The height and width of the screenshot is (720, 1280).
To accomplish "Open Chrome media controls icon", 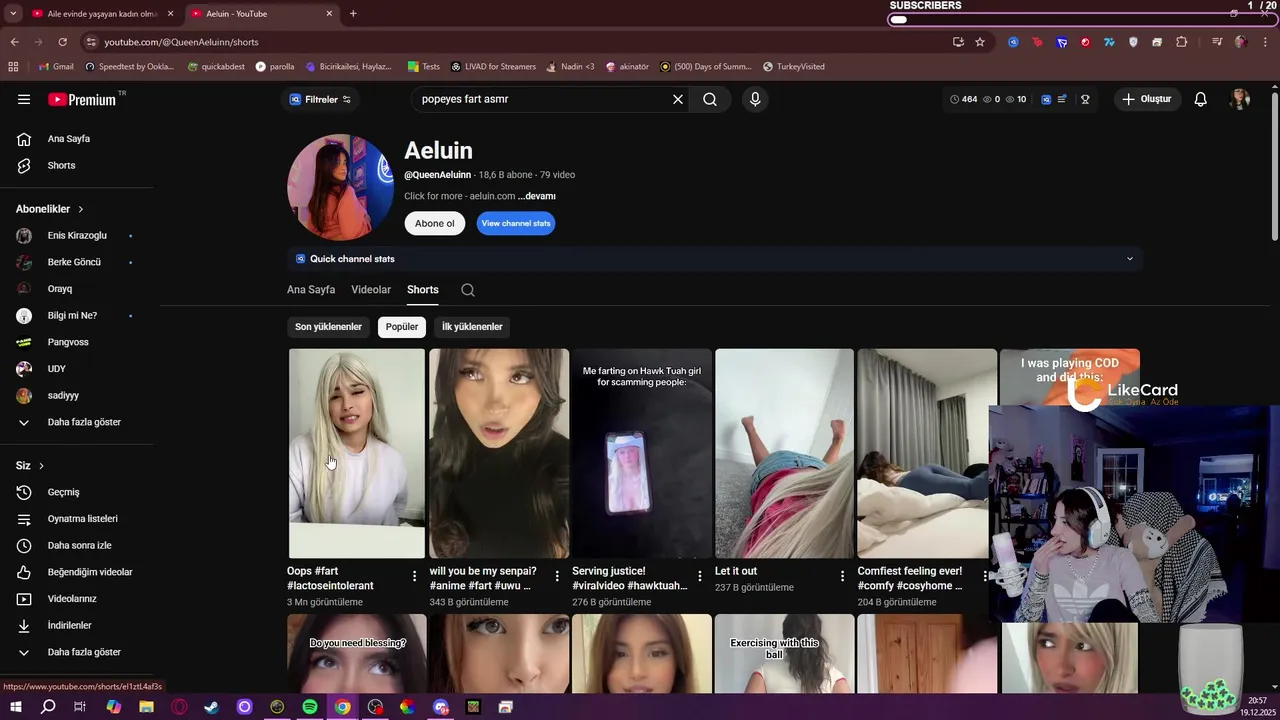I will click(x=1217, y=42).
